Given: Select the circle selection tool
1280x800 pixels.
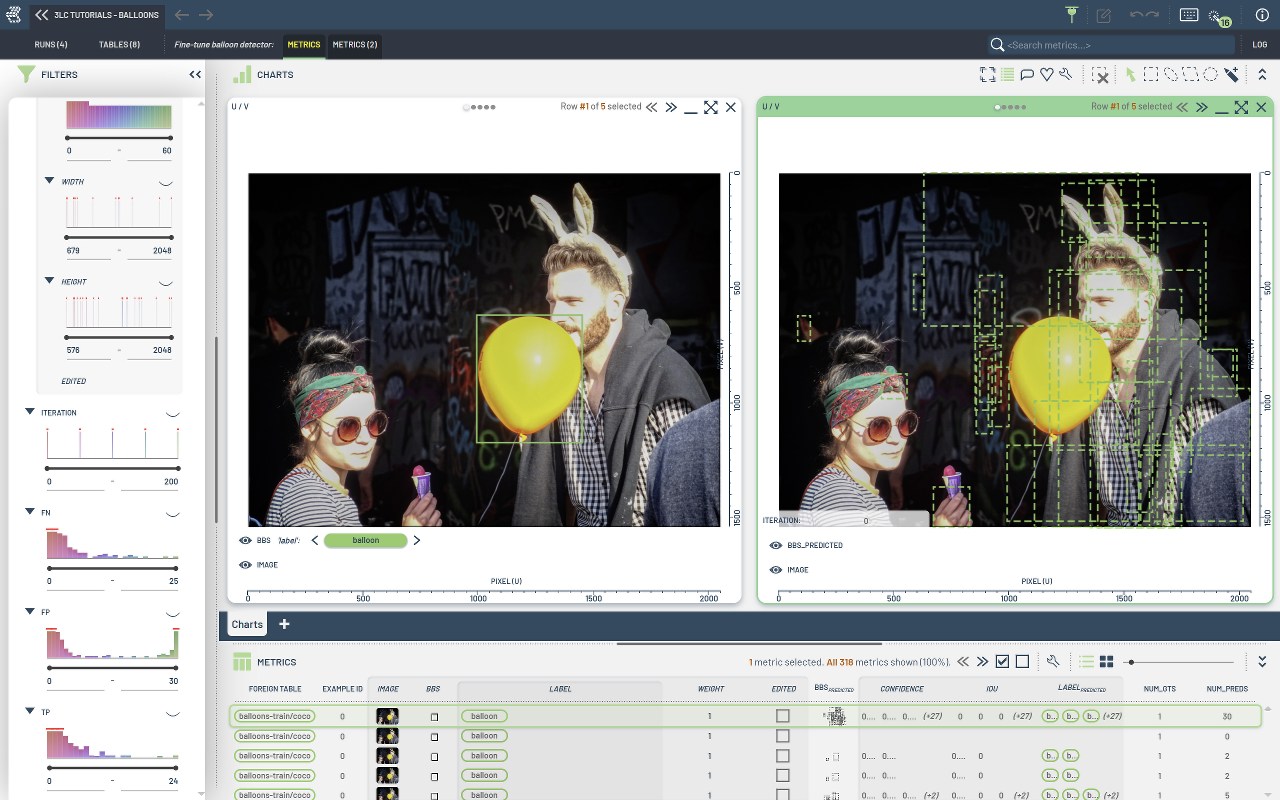Looking at the screenshot, I should pyautogui.click(x=1210, y=75).
